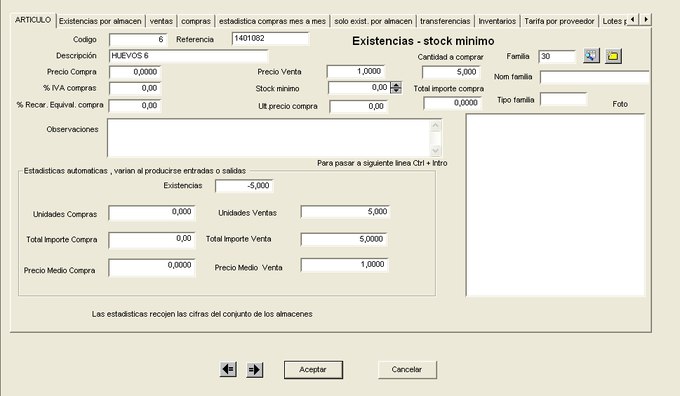
Task: Edit Descripción field HUEVOS 6
Action: [x=189, y=56]
